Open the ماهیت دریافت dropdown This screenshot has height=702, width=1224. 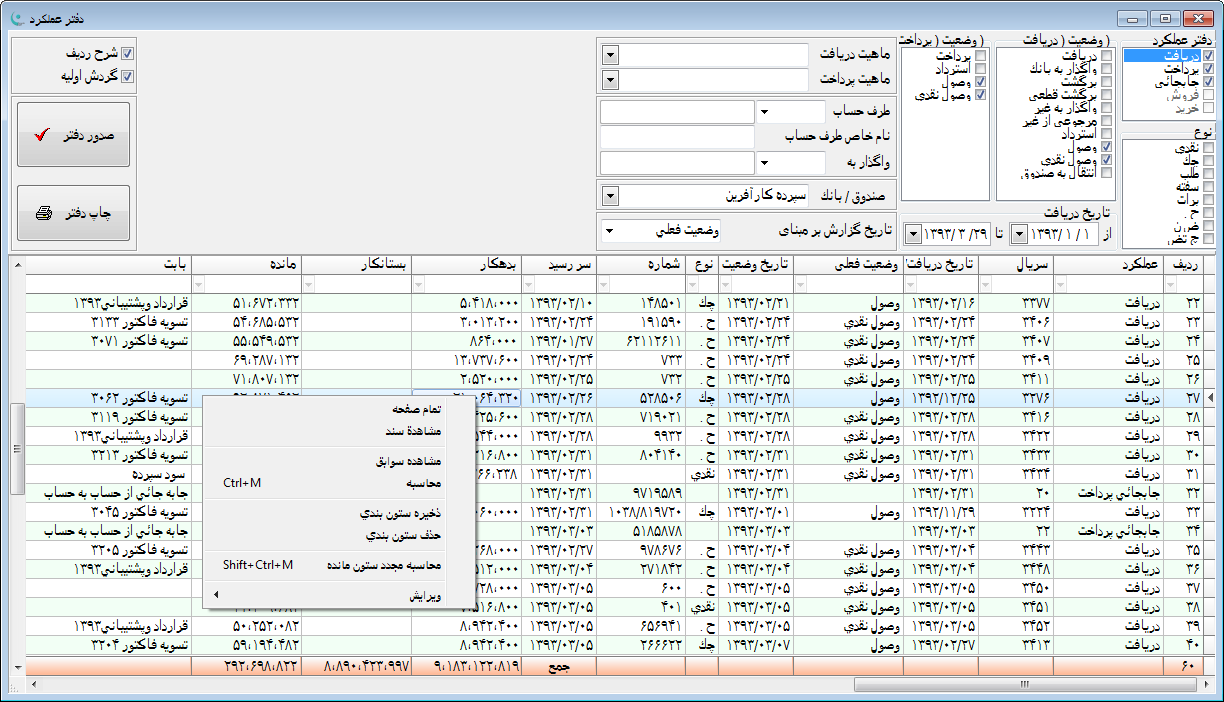pyautogui.click(x=610, y=54)
